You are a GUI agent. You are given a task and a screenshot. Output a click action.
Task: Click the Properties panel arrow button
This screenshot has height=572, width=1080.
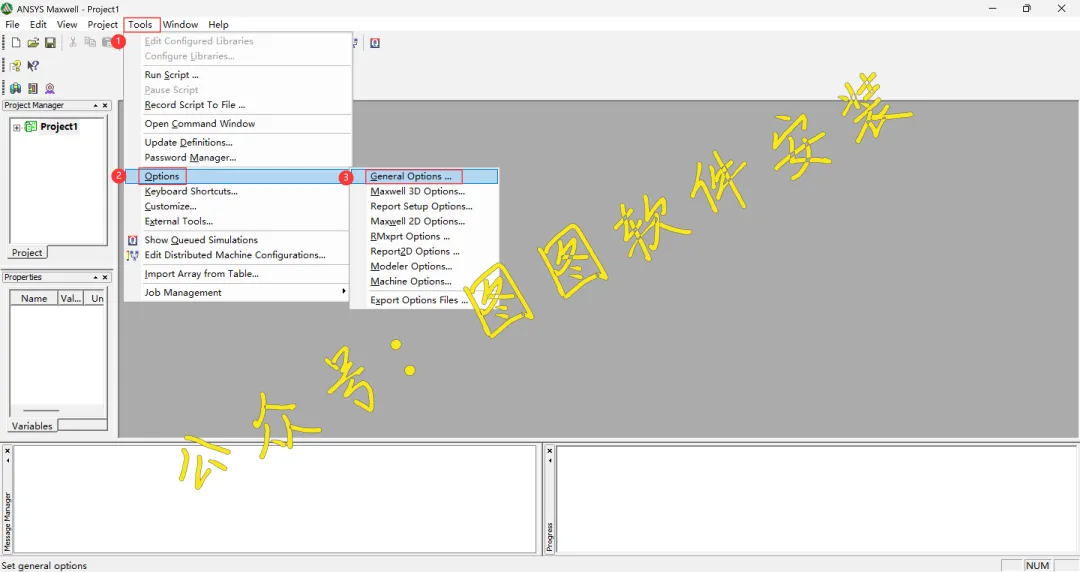pyautogui.click(x=96, y=277)
